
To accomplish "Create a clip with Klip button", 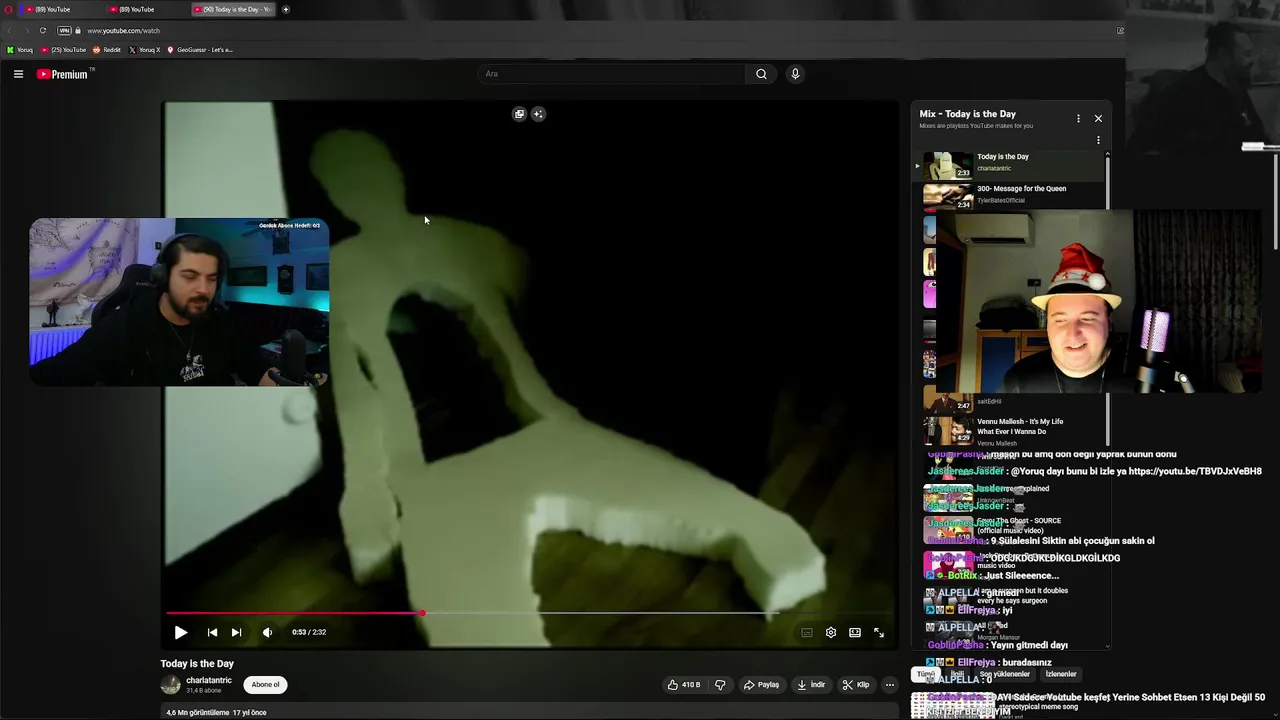I will pos(856,685).
